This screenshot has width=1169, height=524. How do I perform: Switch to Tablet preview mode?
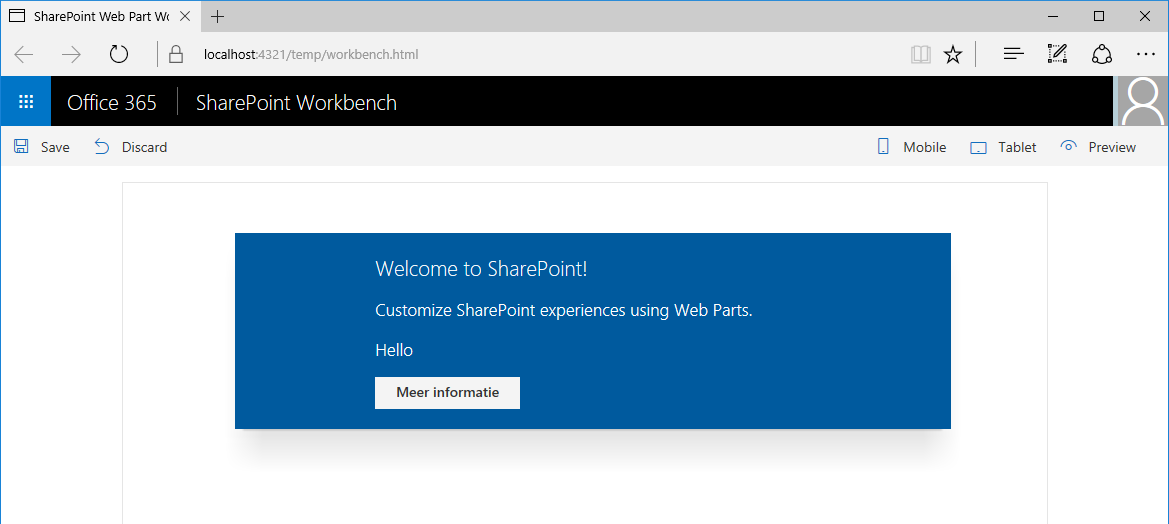[x=1003, y=147]
